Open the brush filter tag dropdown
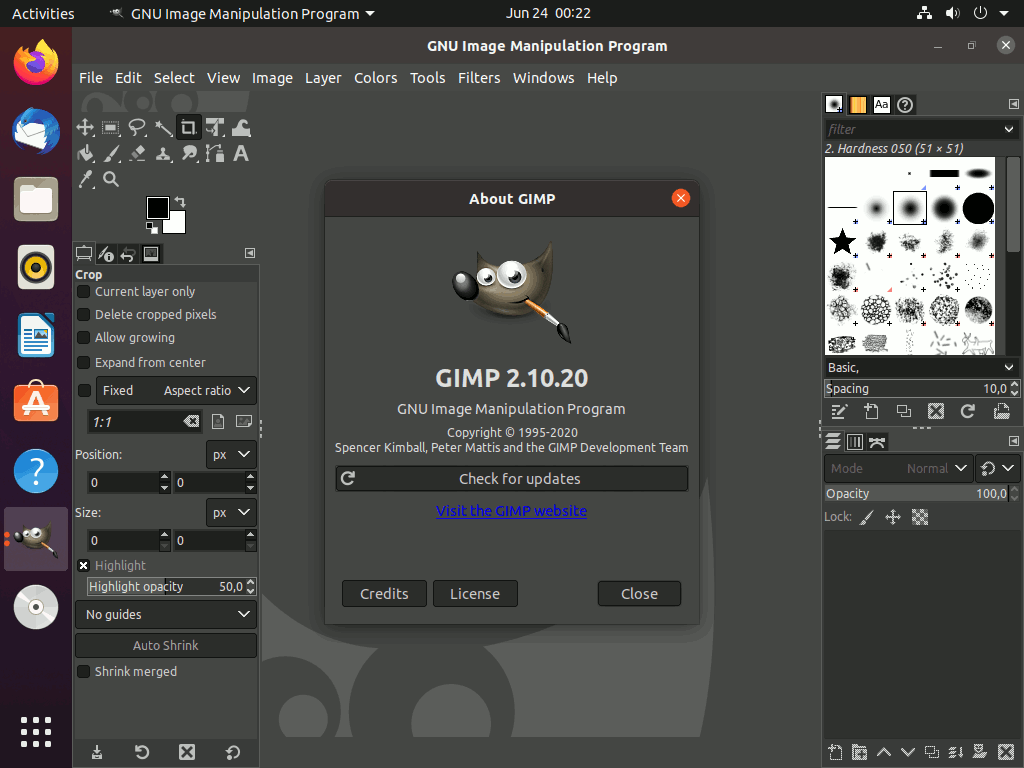This screenshot has width=1024, height=768. coord(1009,129)
